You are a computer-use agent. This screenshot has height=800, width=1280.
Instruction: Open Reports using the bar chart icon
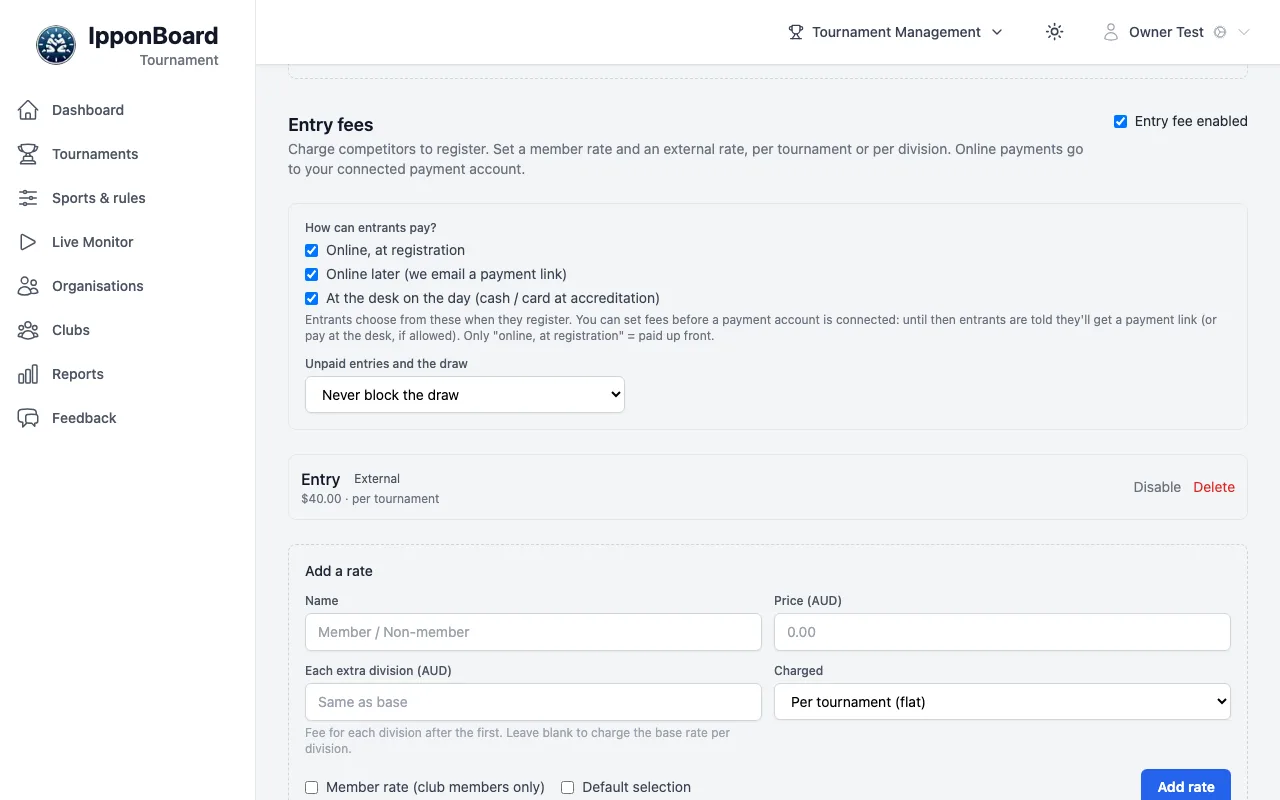[x=28, y=374]
